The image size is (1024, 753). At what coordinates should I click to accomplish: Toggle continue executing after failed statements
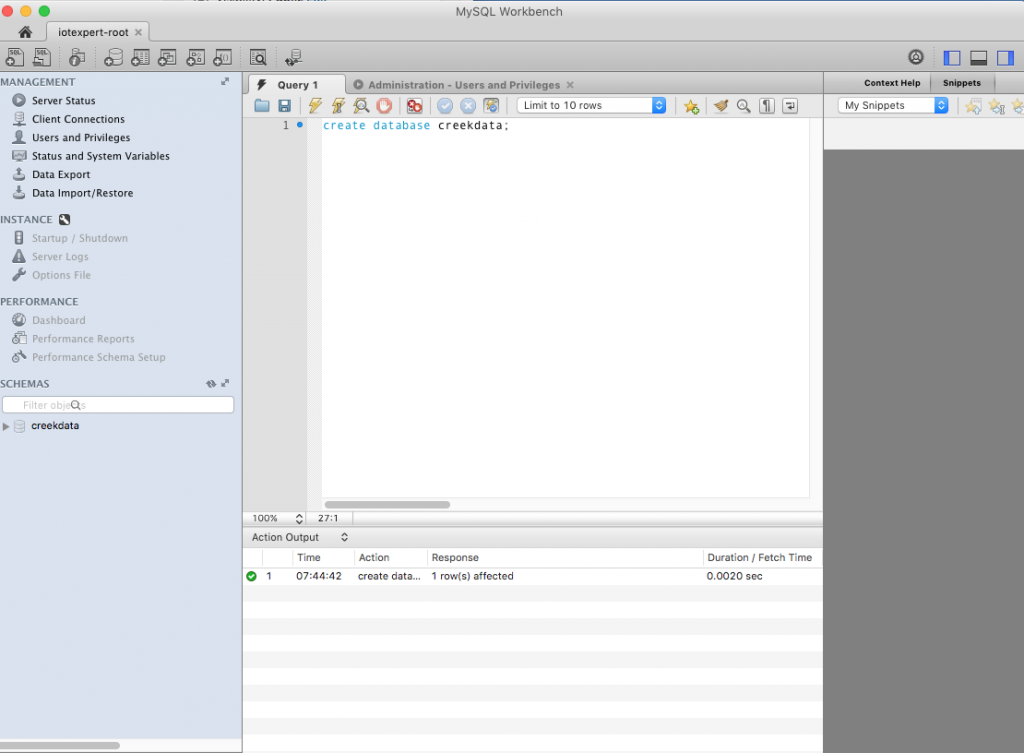pyautogui.click(x=415, y=106)
